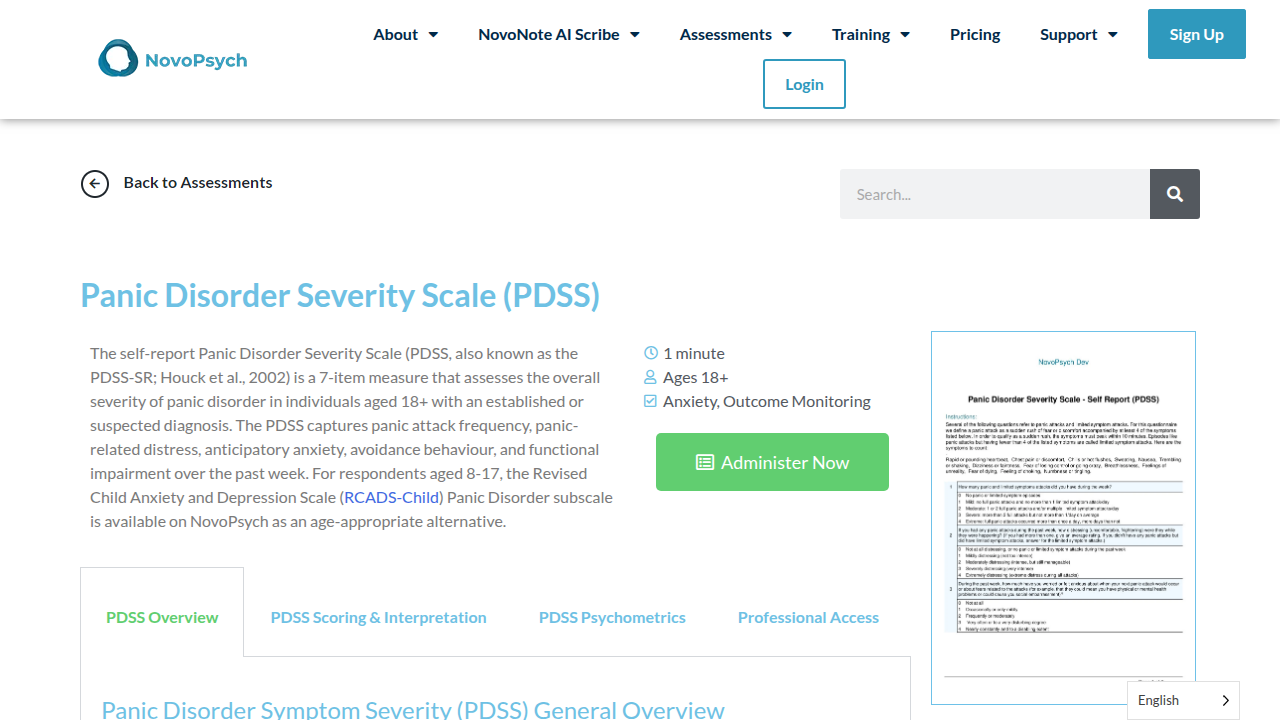Viewport: 1280px width, 720px height.
Task: Focus the Search input field
Action: pos(995,194)
